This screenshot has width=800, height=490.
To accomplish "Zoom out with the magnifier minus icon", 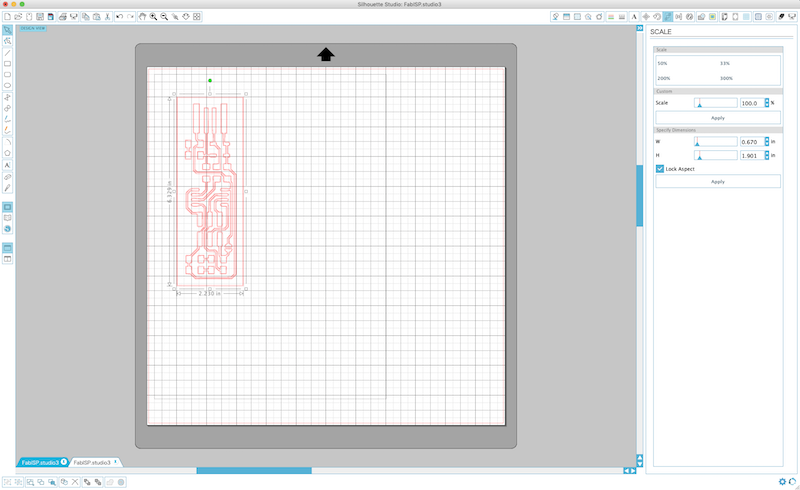I will point(164,17).
